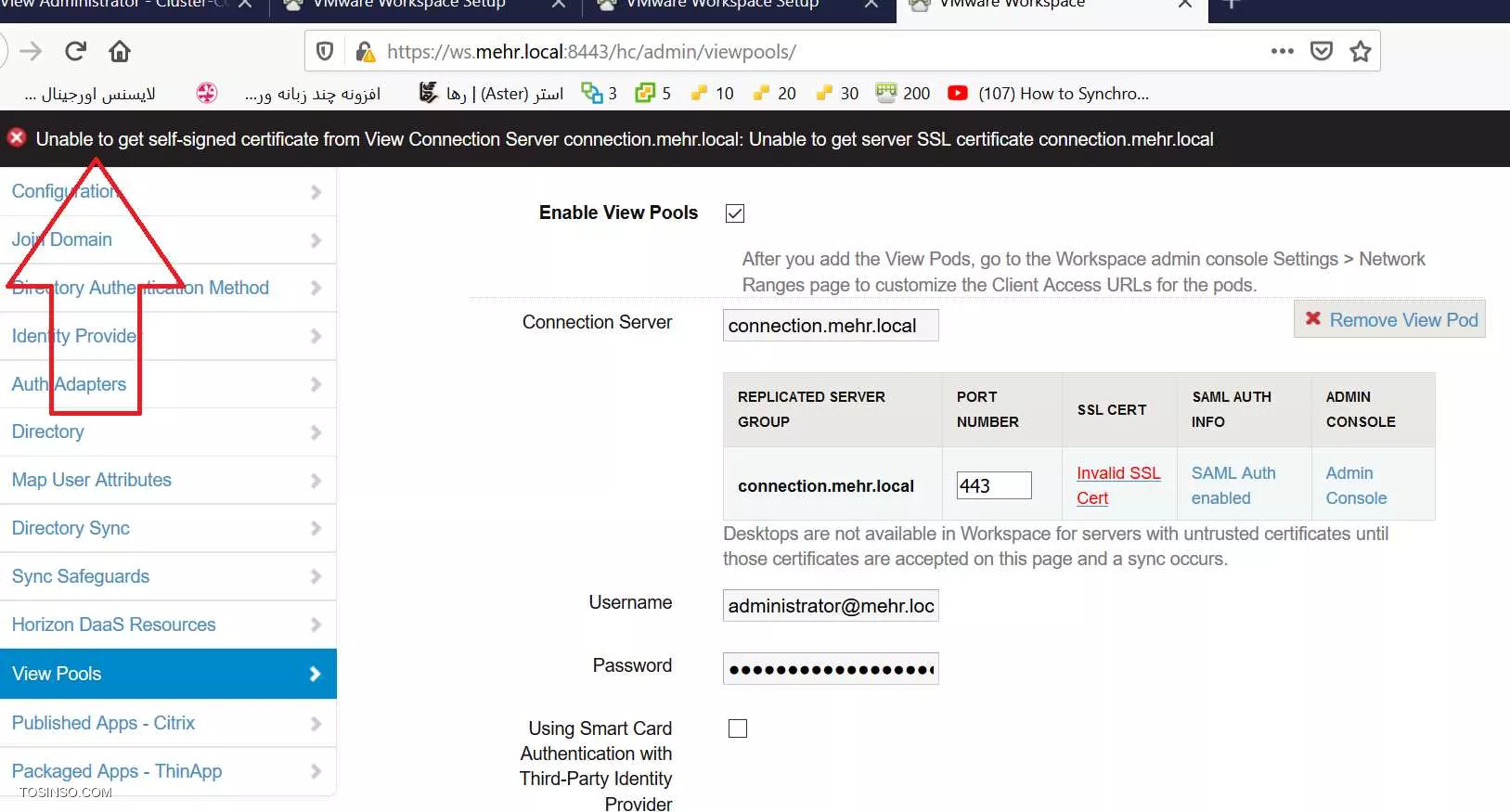The image size is (1510, 812).
Task: Click the Remove View Pod button
Action: point(1389,319)
